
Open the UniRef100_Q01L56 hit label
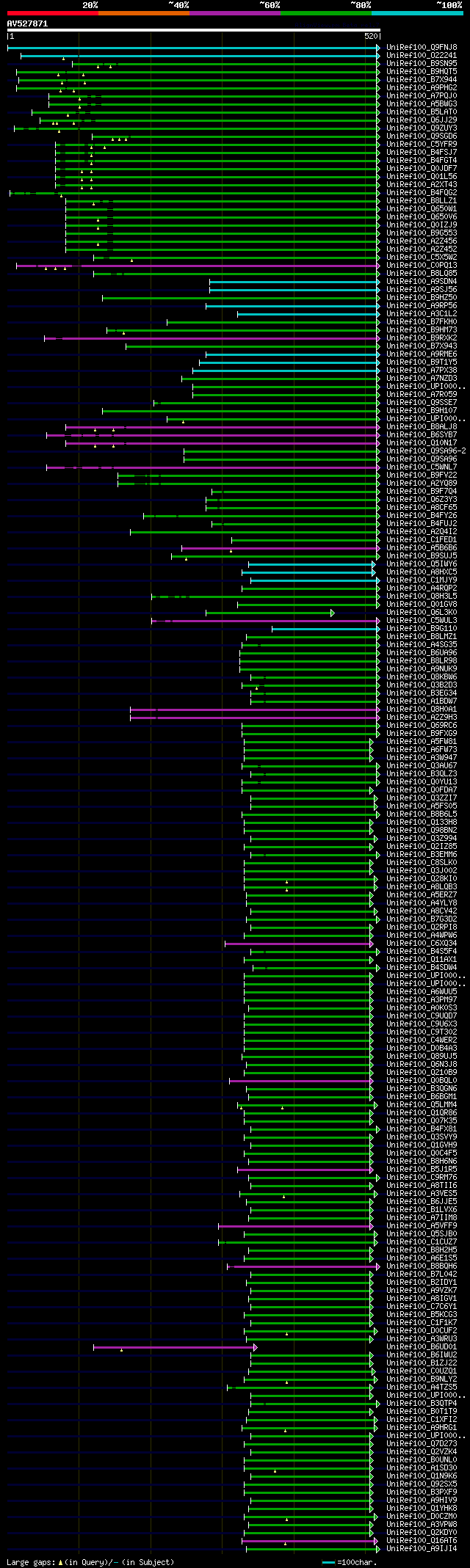pos(422,176)
